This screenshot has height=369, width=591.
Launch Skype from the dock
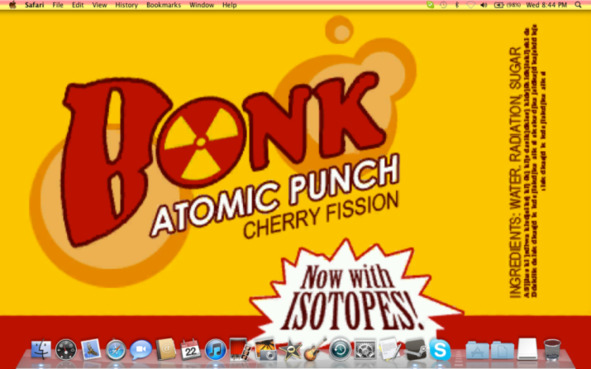[x=440, y=349]
